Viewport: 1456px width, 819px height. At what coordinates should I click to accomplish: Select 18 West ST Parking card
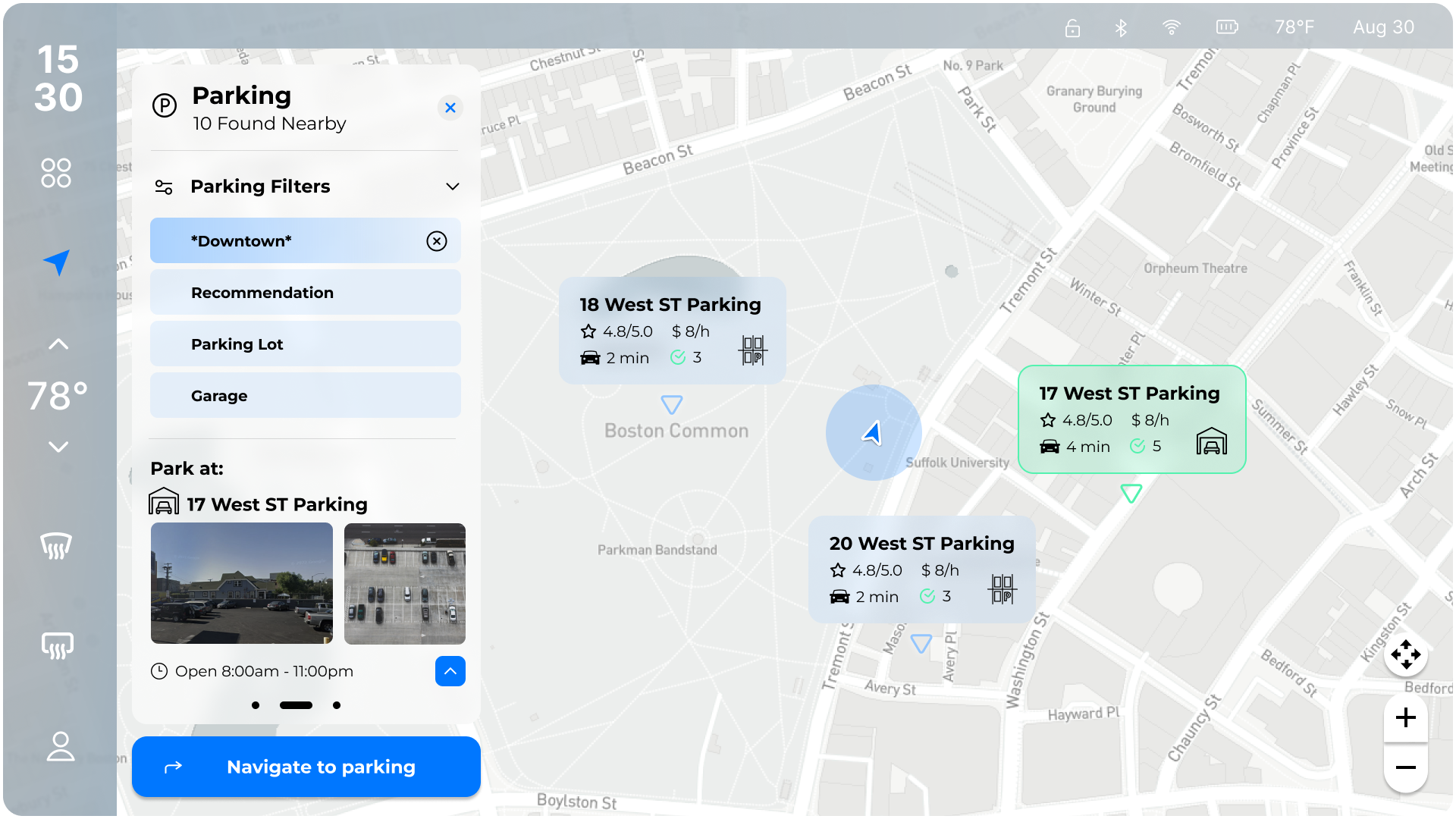672,331
